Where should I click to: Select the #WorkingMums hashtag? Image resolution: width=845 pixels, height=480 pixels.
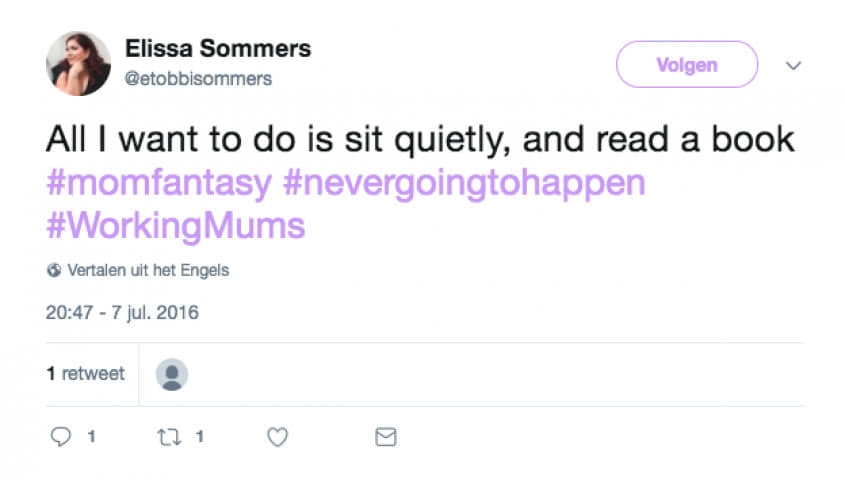click(175, 226)
